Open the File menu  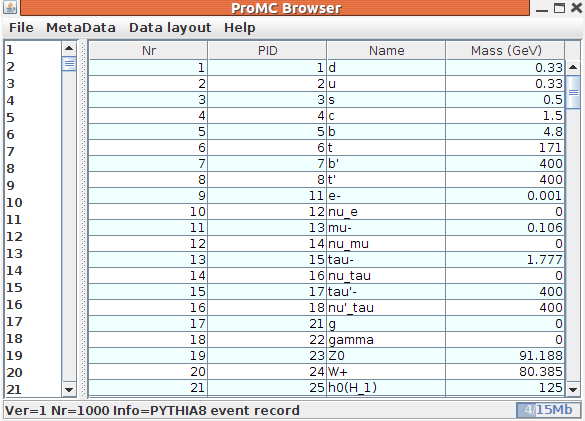[x=21, y=28]
